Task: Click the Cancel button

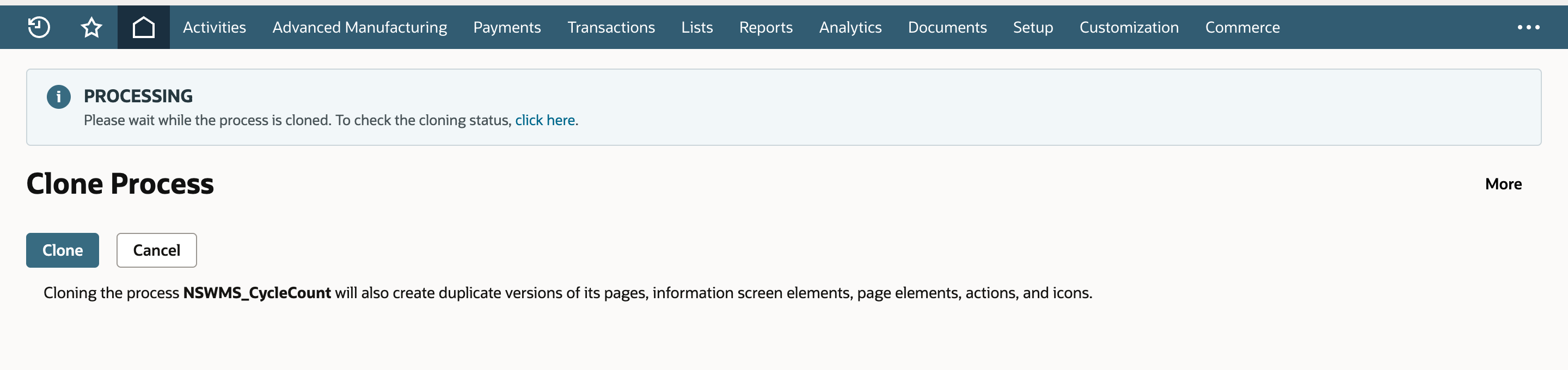Action: pyautogui.click(x=156, y=250)
